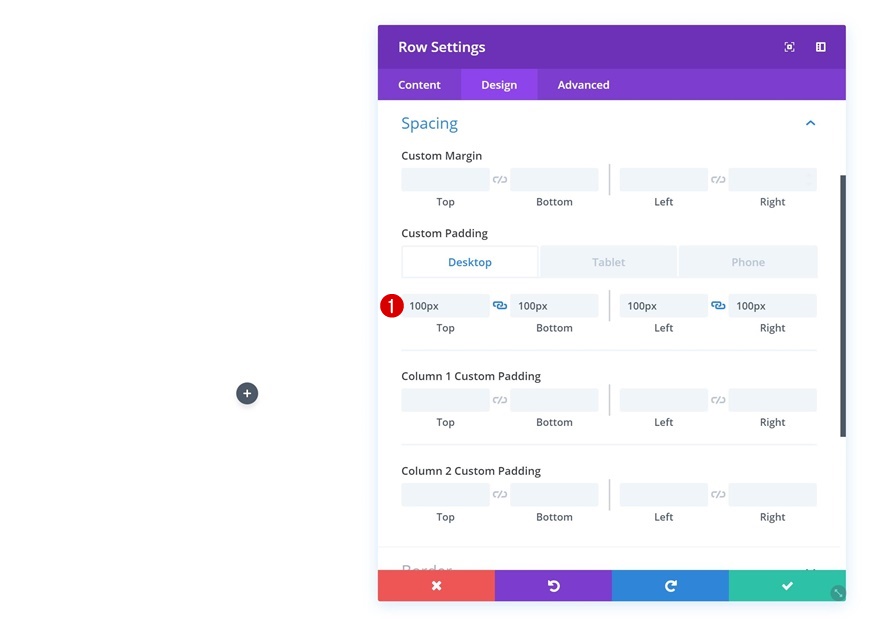This screenshot has width=880, height=619.
Task: Click the blue redo button
Action: pos(670,586)
